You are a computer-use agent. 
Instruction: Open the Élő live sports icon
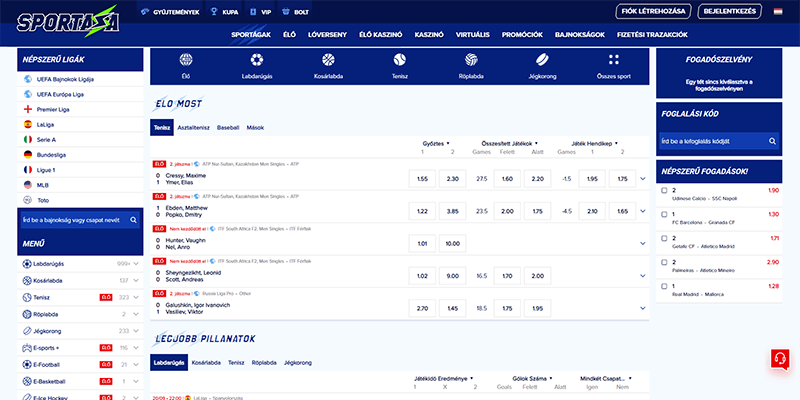(186, 60)
